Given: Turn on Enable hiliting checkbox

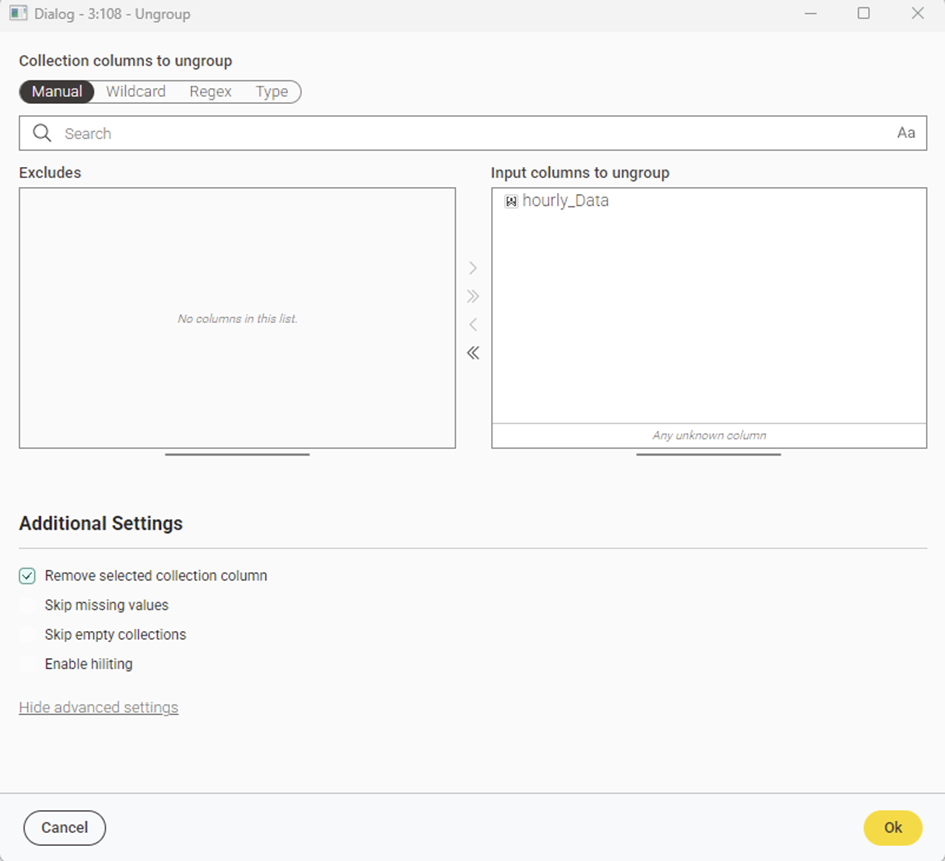Looking at the screenshot, I should click(27, 664).
